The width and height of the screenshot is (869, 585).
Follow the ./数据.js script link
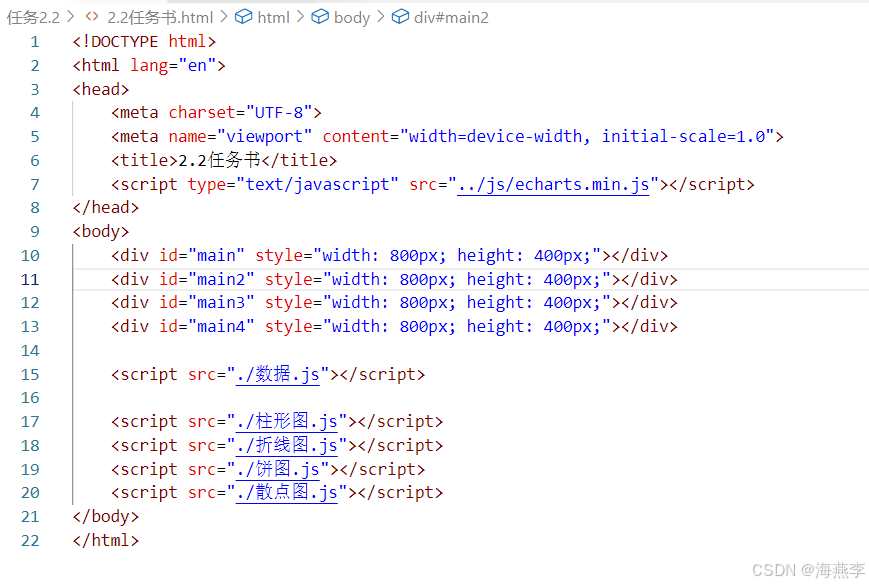click(278, 374)
